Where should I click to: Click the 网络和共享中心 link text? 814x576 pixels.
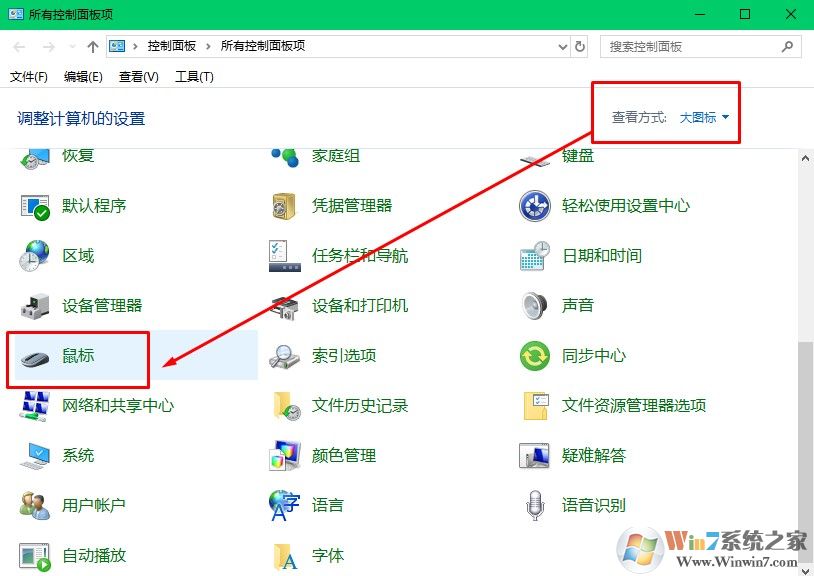point(118,405)
